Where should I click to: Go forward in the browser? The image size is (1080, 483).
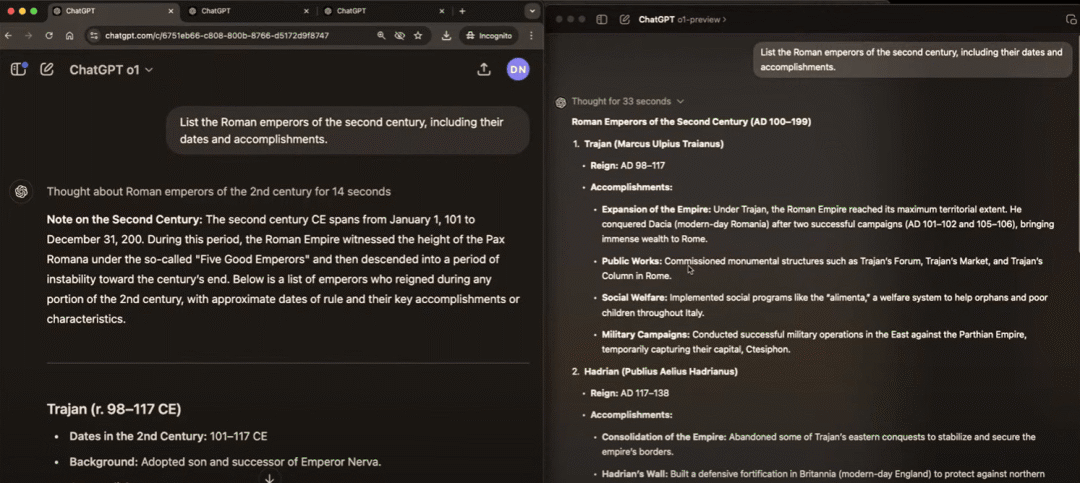point(28,35)
